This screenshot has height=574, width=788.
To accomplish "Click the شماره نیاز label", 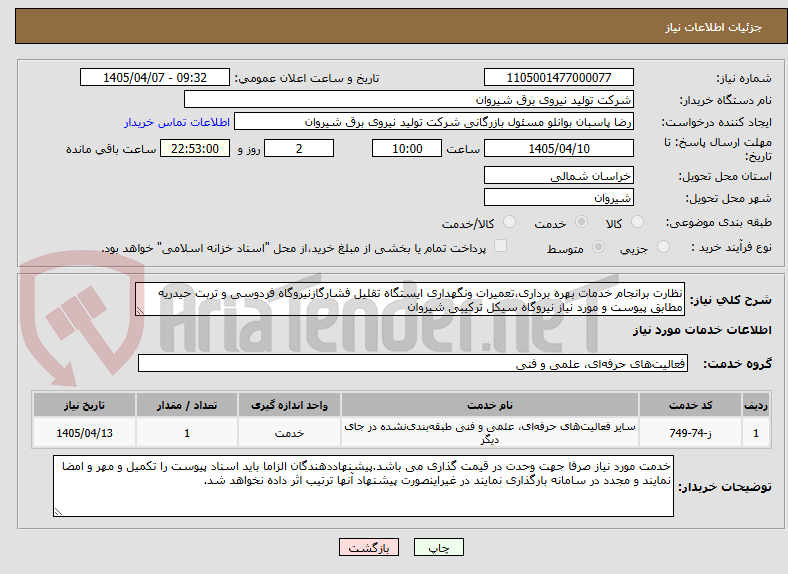I will [744, 78].
